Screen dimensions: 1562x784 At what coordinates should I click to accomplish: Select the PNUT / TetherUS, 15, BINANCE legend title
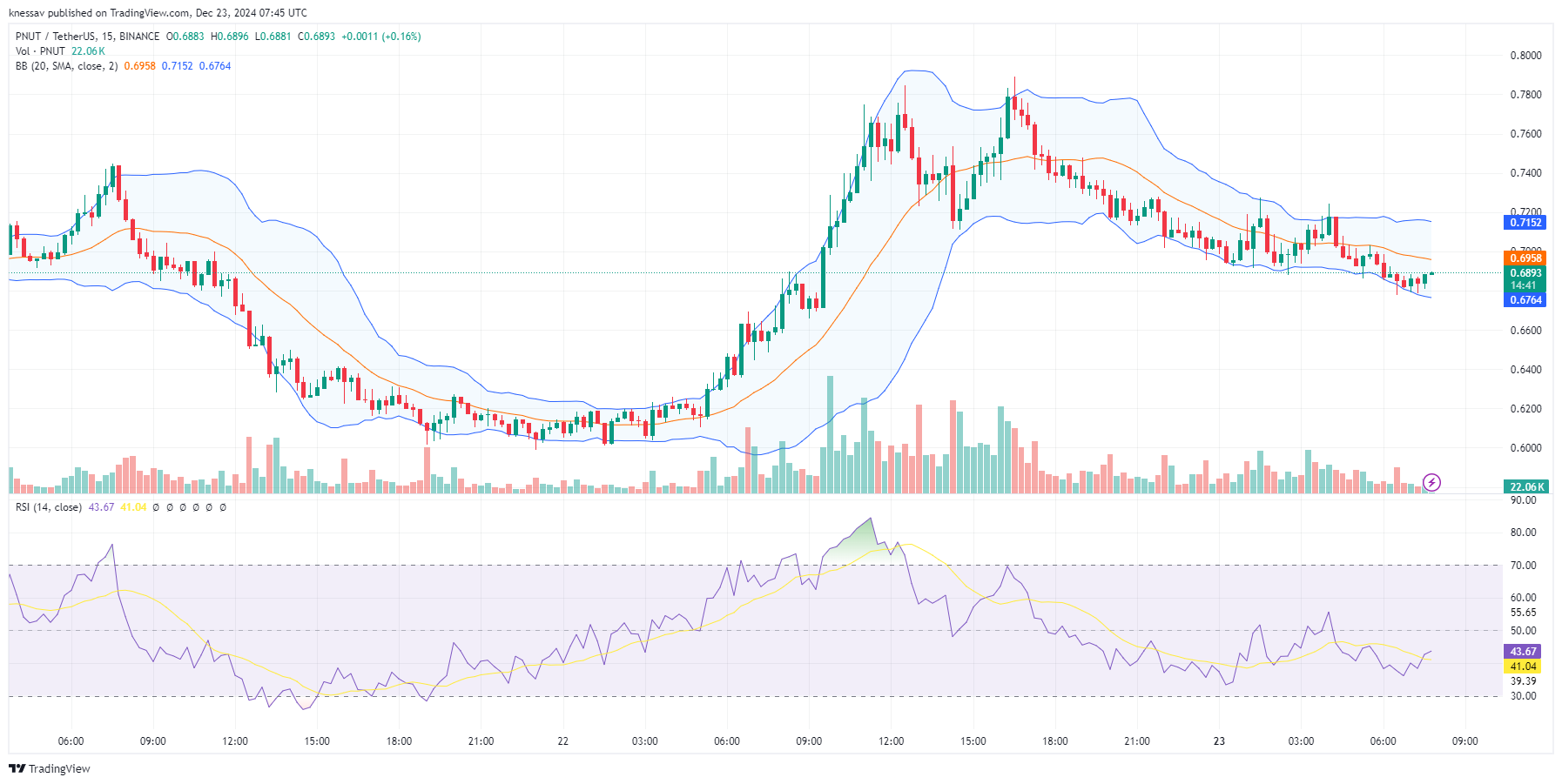(87, 37)
